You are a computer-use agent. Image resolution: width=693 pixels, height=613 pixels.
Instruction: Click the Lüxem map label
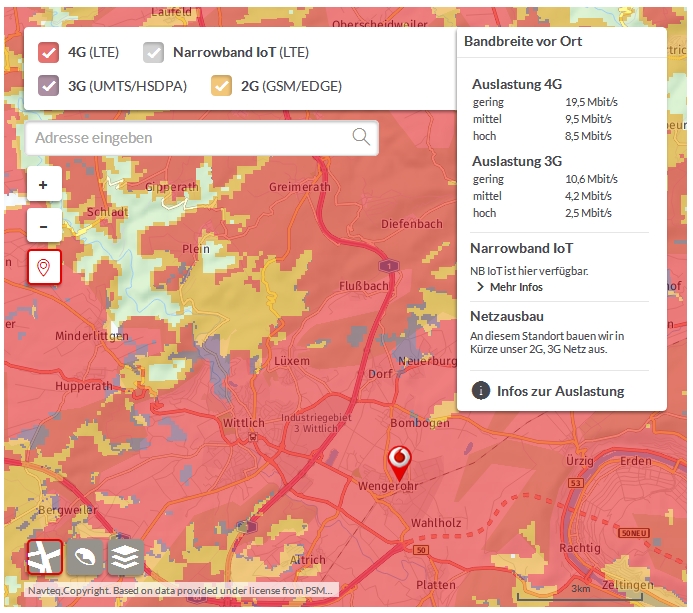[292, 361]
